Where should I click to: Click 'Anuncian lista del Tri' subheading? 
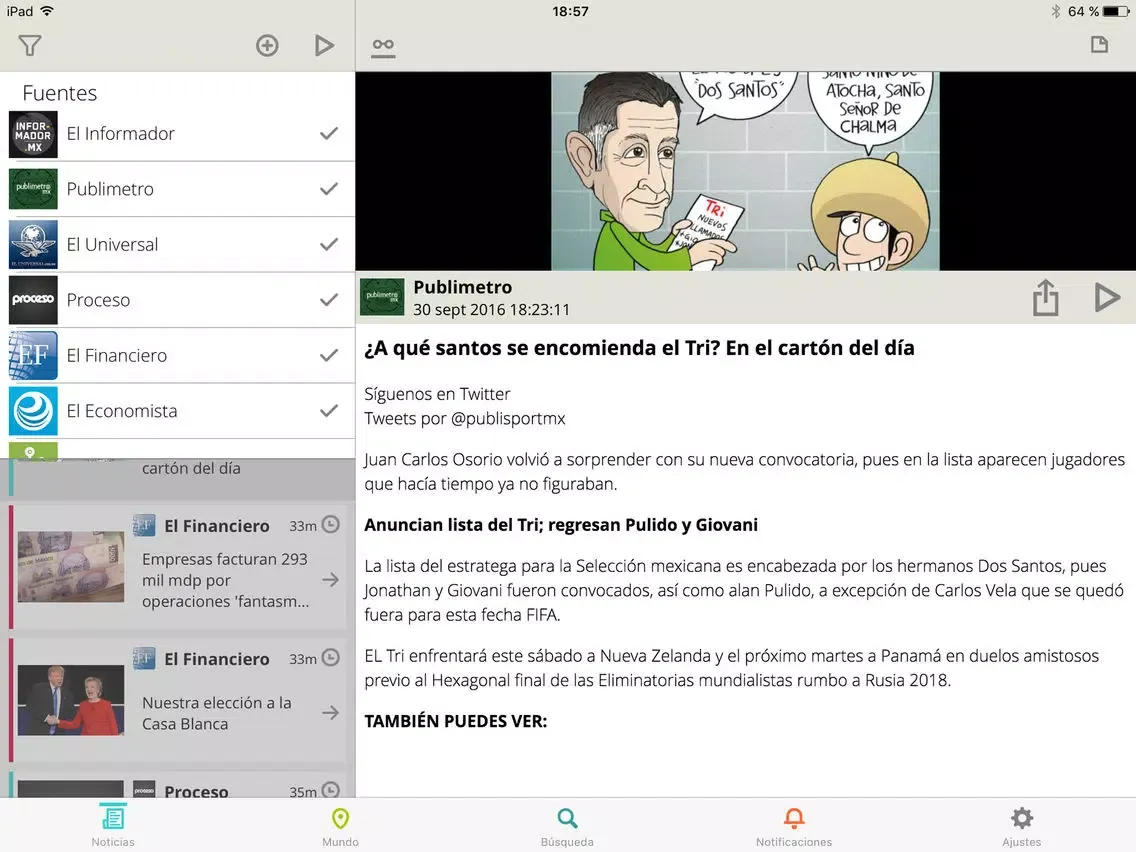[561, 525]
